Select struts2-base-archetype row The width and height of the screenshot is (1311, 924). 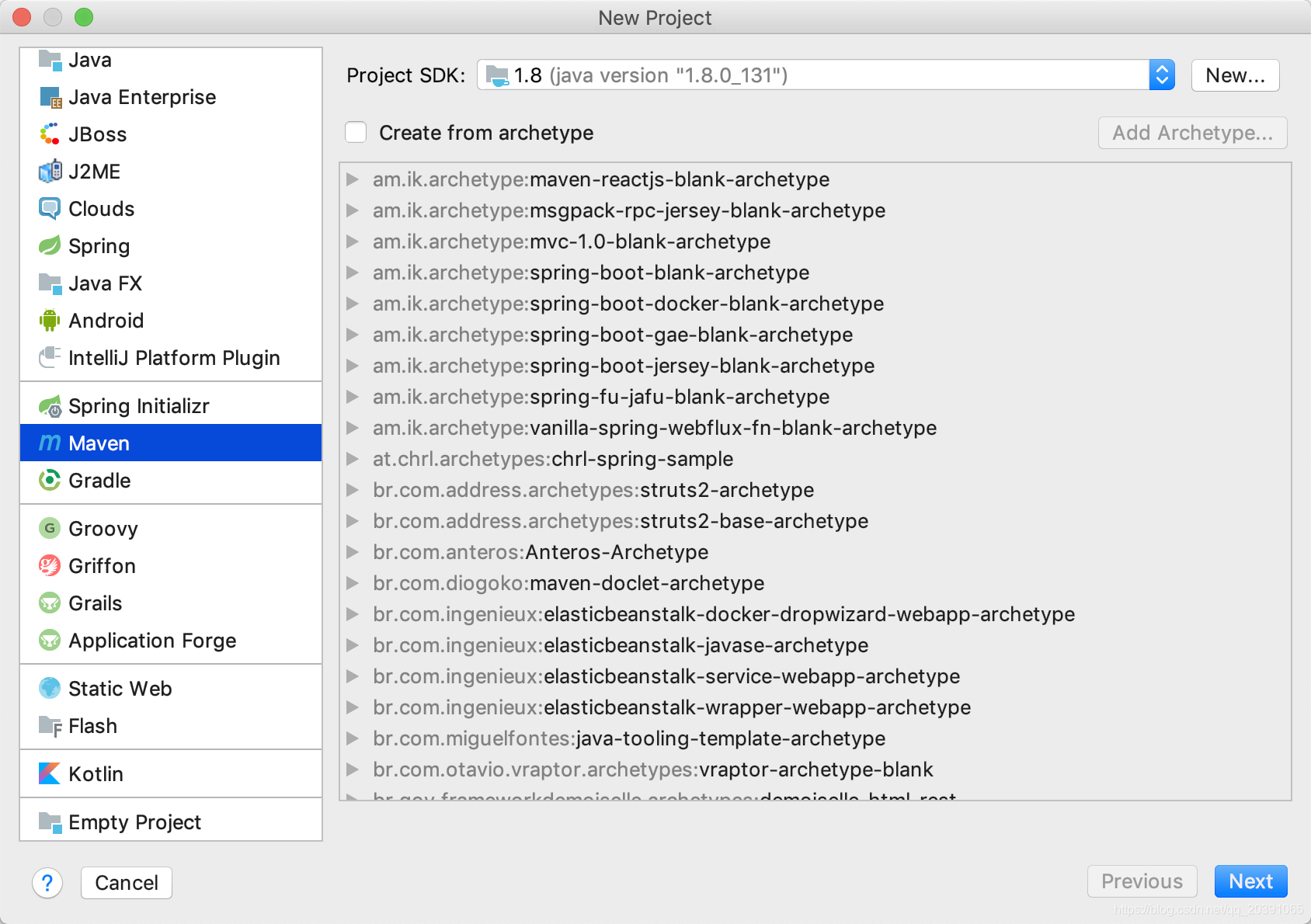click(815, 521)
